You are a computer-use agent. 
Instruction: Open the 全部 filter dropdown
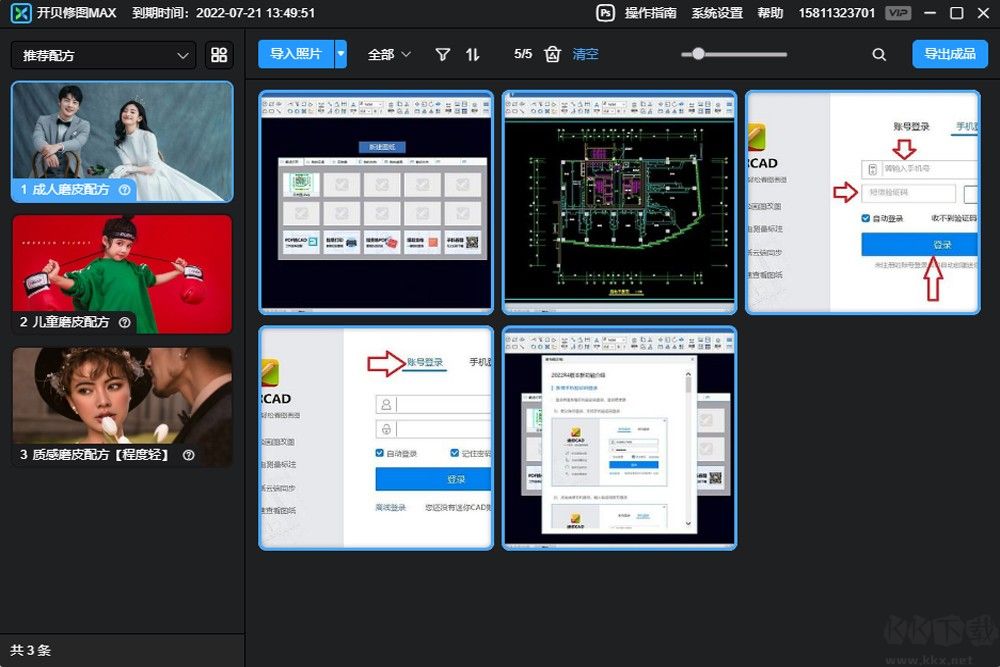coord(389,55)
